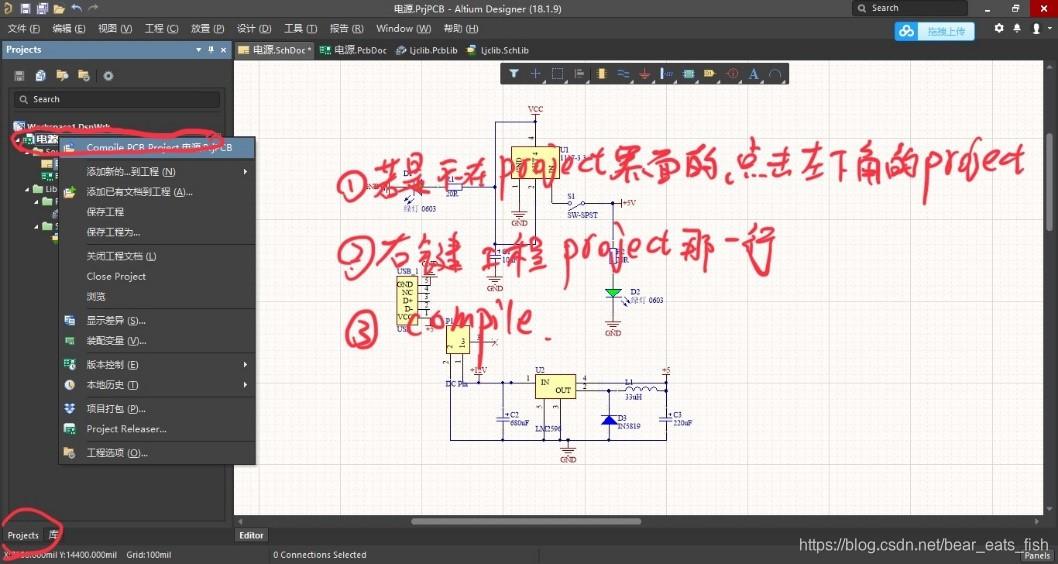Select the text string 'A' tool

754,74
